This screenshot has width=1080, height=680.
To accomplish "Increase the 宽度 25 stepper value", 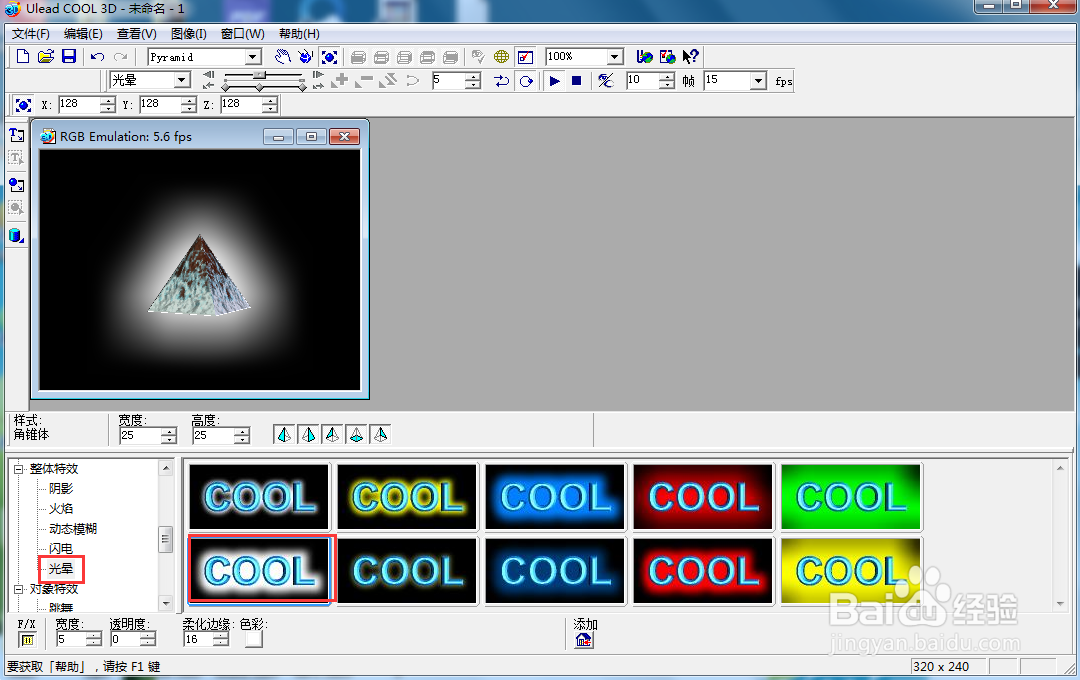I will pyautogui.click(x=169, y=431).
